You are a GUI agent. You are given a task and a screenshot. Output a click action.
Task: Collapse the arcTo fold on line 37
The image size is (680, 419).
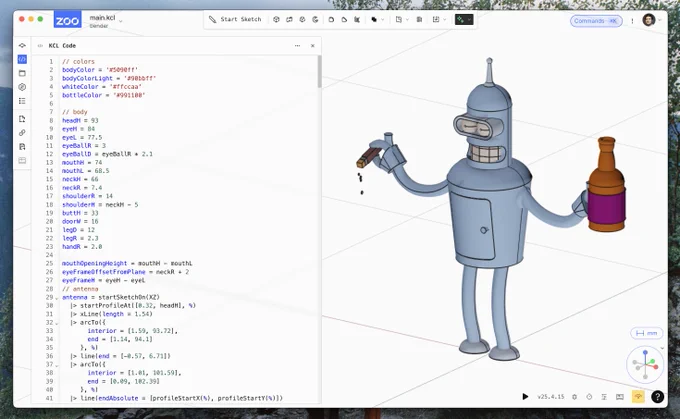coord(56,365)
